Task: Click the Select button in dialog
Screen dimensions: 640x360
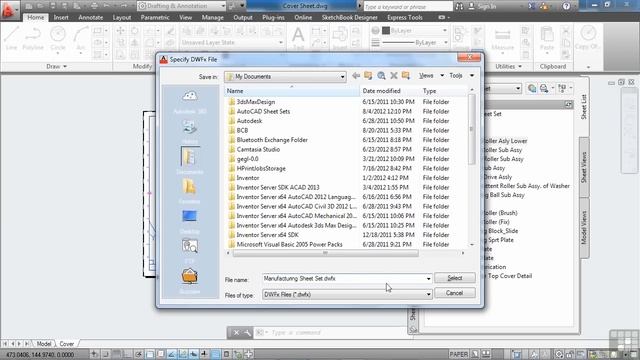Action: coord(455,278)
